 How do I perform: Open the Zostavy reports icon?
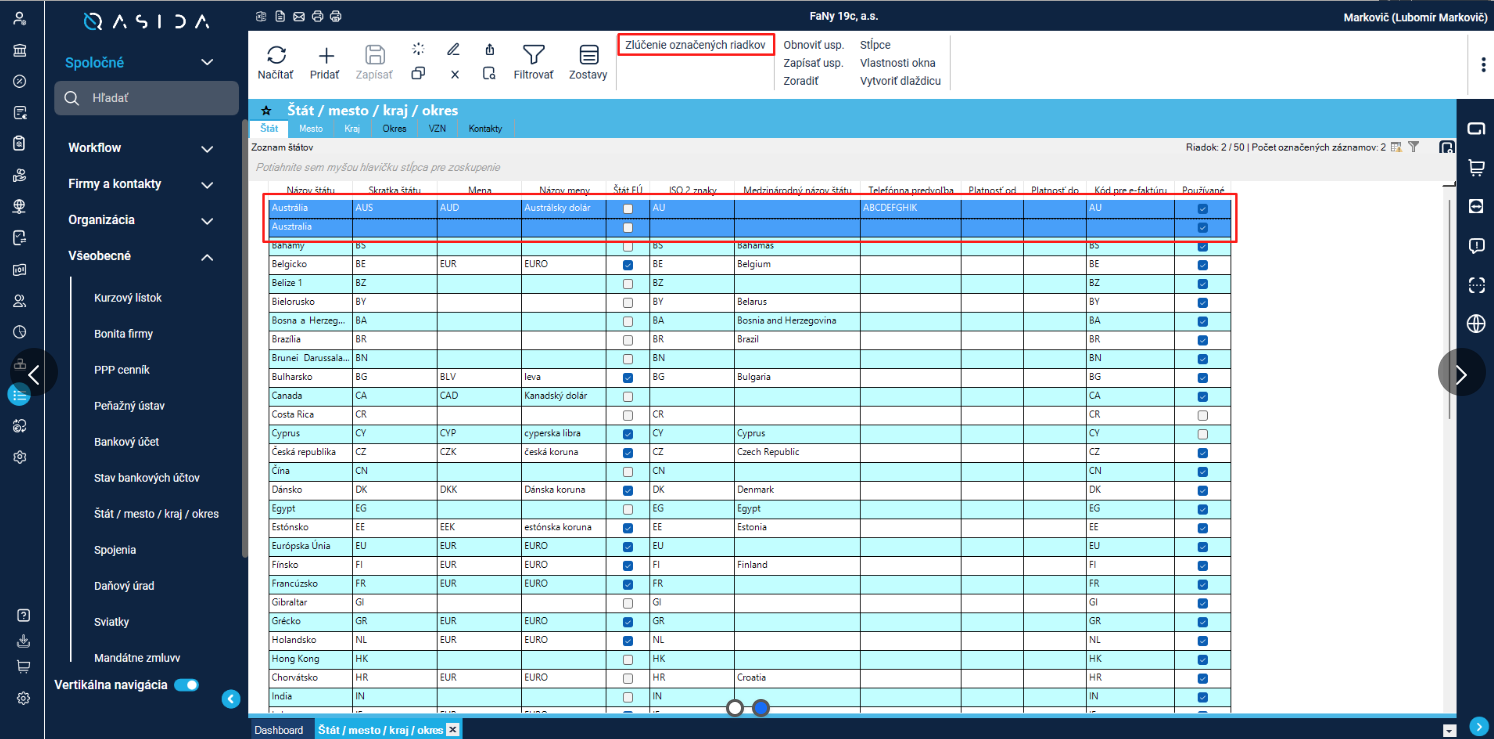(x=588, y=55)
